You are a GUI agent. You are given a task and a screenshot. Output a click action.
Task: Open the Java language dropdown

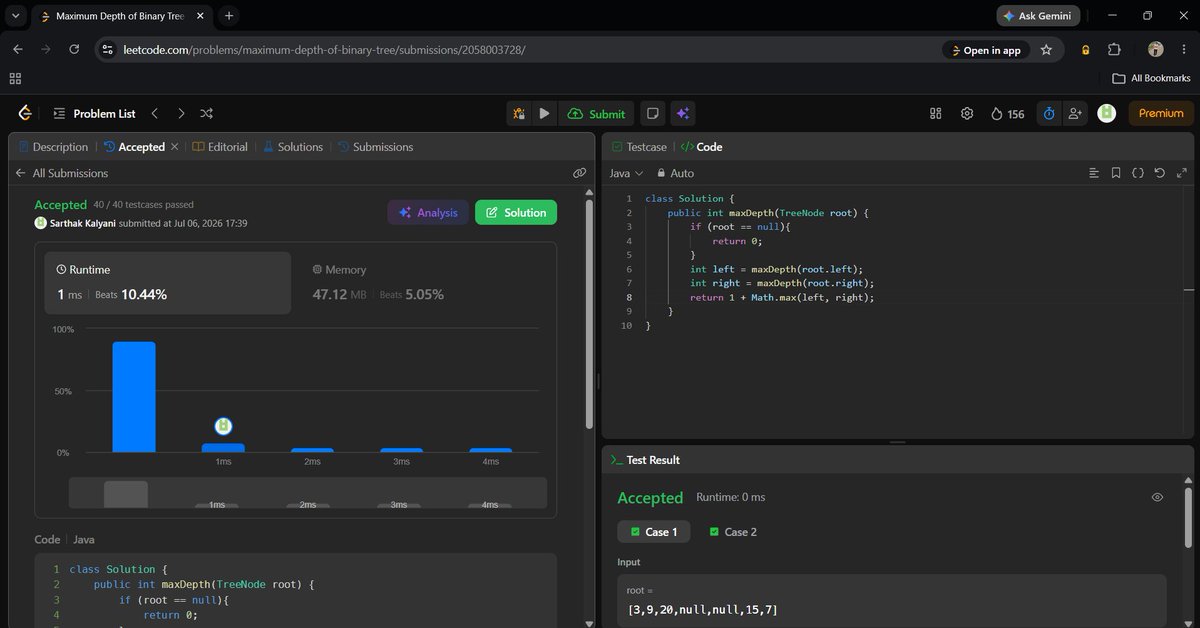pos(626,173)
